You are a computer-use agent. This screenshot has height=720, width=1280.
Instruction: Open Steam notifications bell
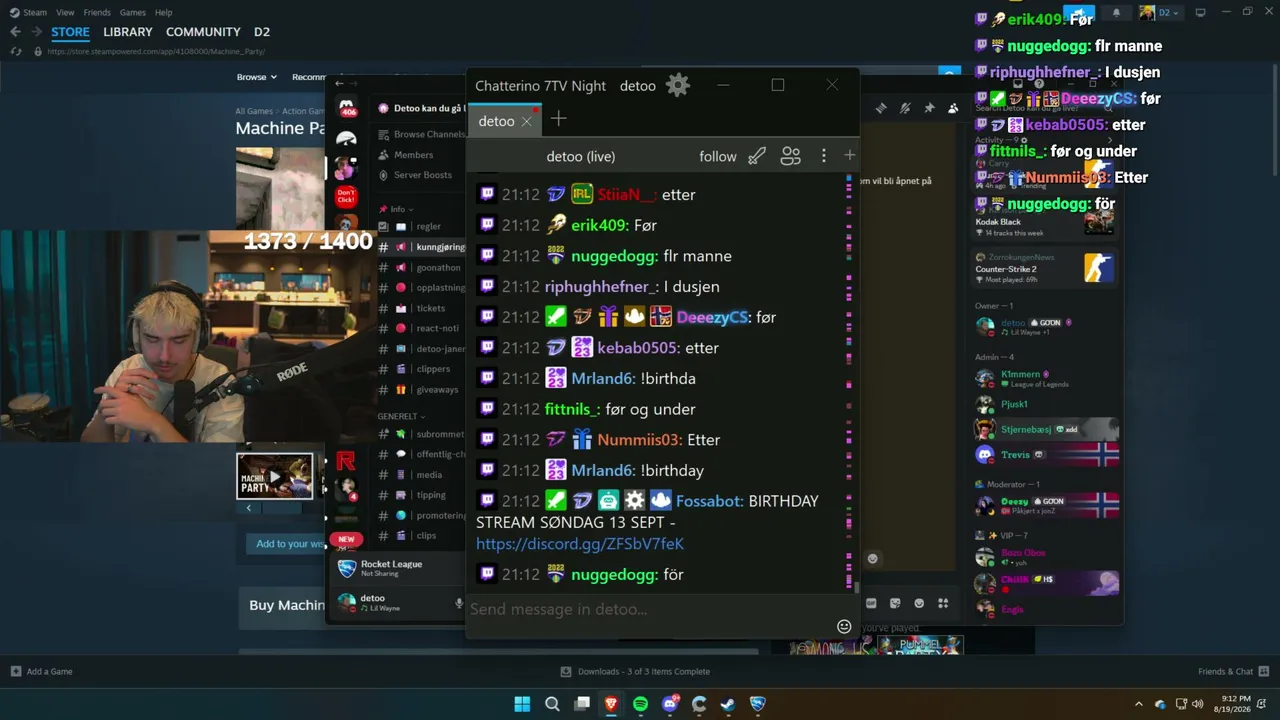1116,12
